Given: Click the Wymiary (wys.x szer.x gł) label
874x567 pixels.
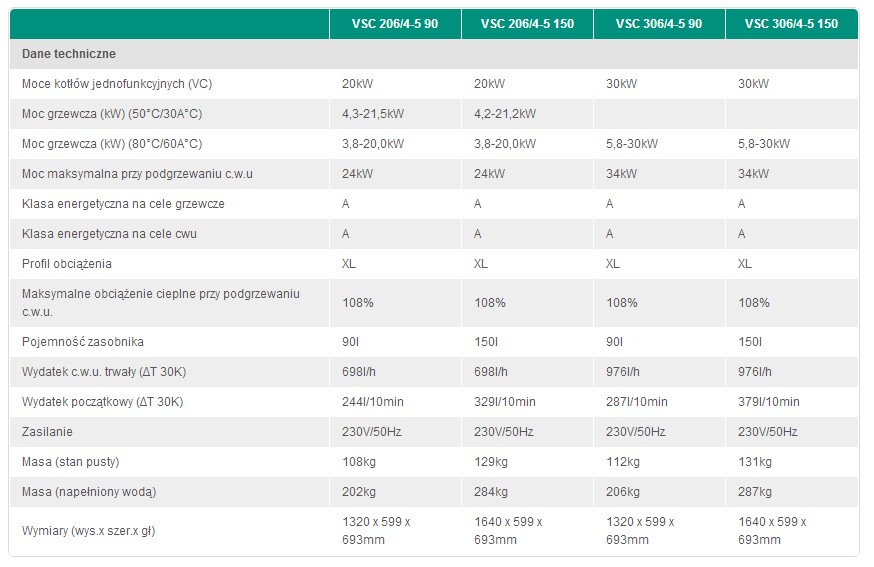Looking at the screenshot, I should (95, 530).
